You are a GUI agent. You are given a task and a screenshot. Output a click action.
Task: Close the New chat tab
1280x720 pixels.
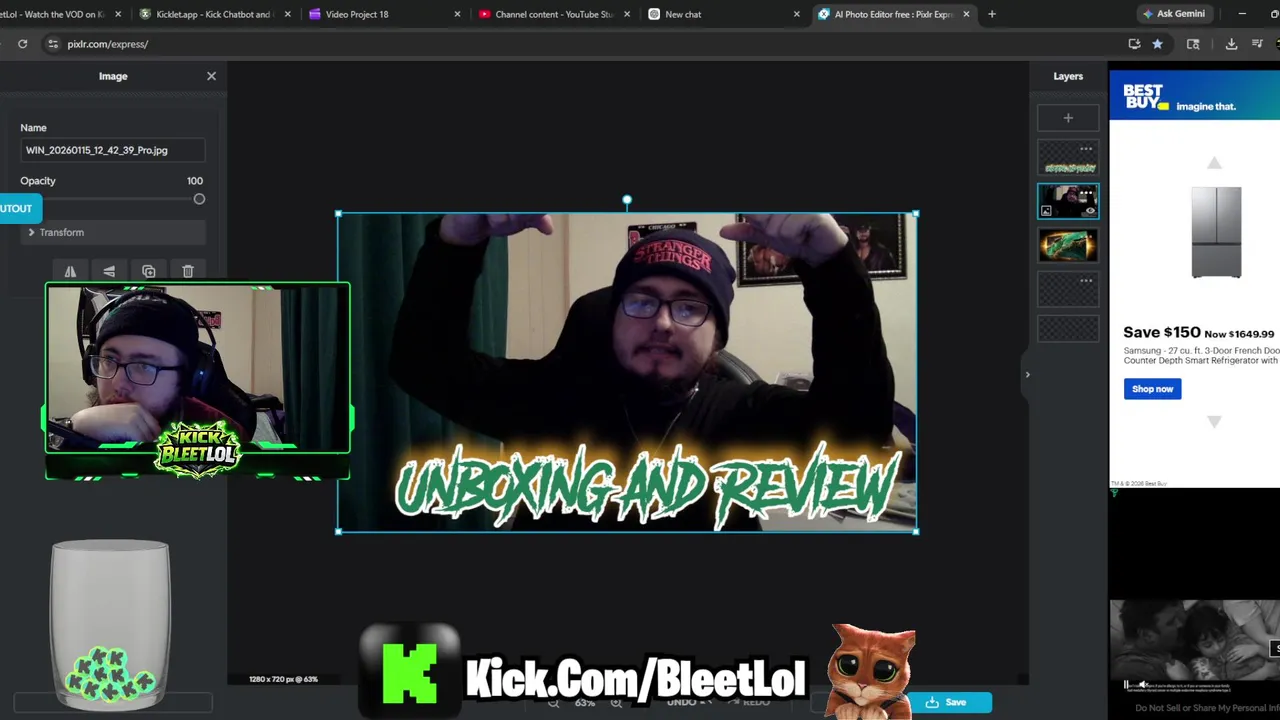tap(797, 14)
